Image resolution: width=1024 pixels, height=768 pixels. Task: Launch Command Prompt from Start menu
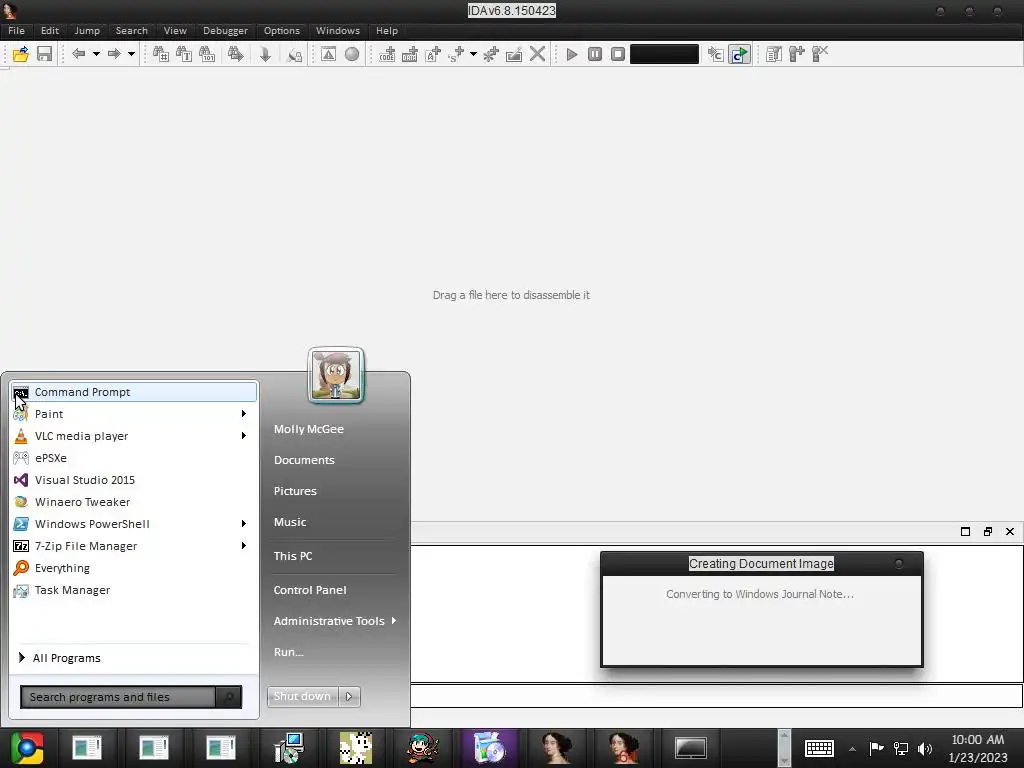click(x=134, y=392)
